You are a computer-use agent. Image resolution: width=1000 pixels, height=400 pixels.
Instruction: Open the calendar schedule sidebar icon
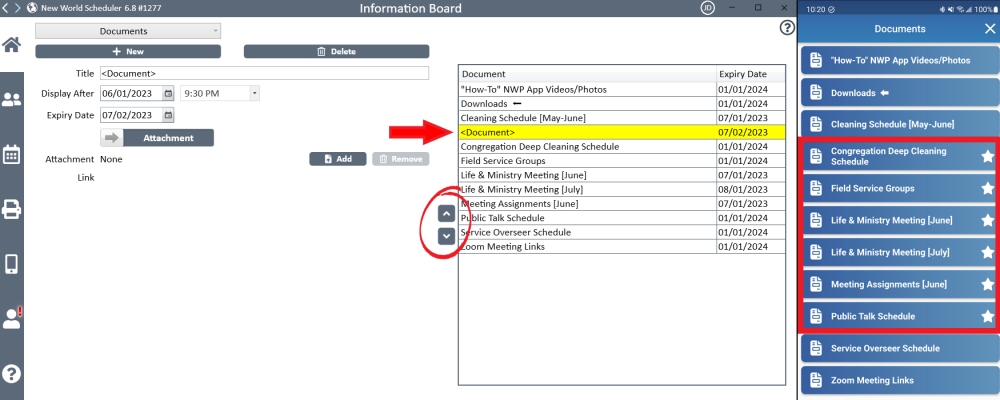(12, 154)
